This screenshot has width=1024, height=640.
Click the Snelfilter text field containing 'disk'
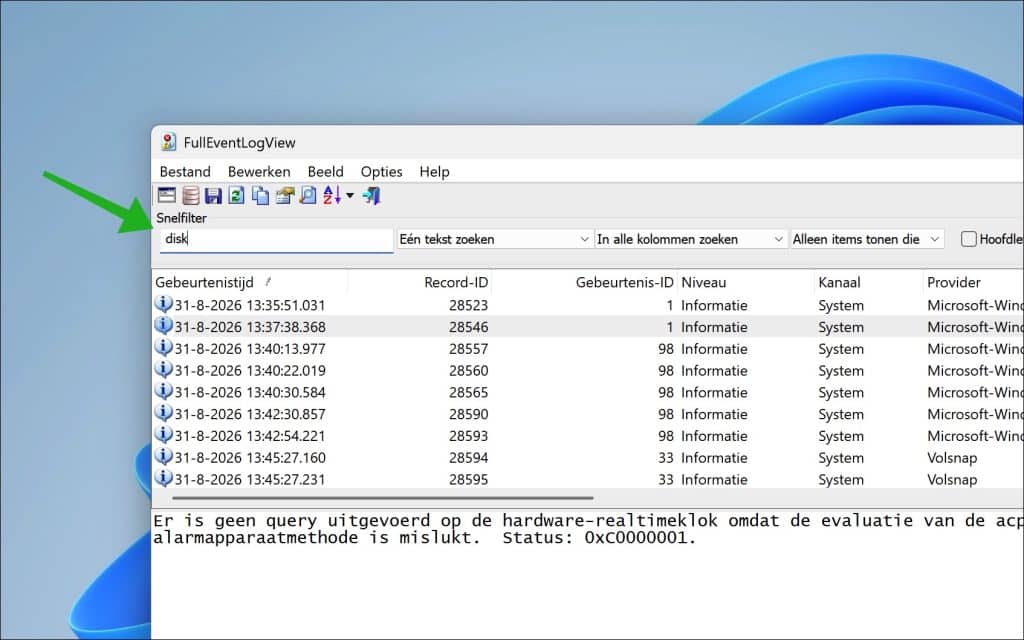276,240
